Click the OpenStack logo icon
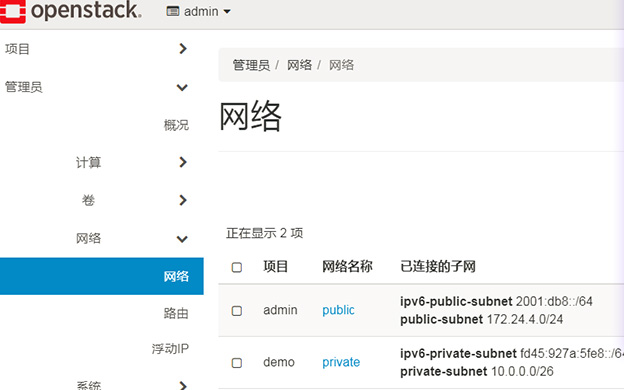The image size is (624, 390). [12, 11]
